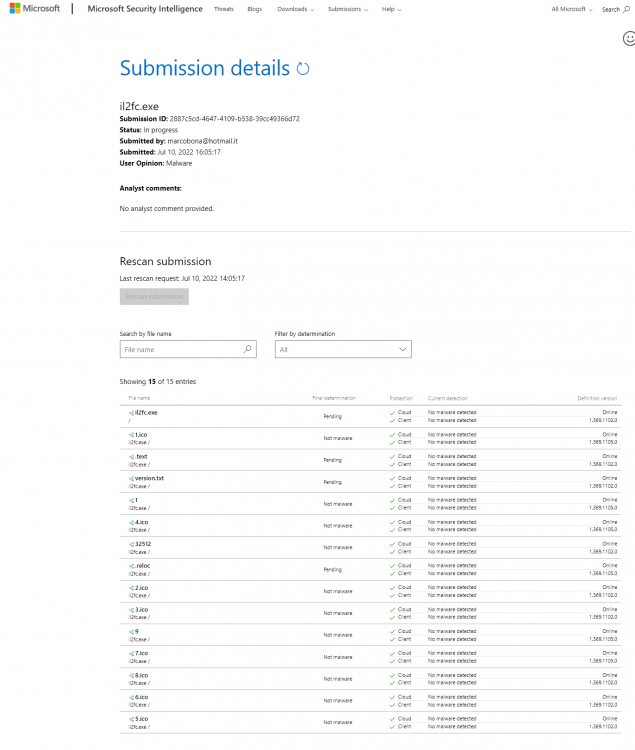Click the tree icon beside .reloc
635x750 pixels.
coord(131,566)
